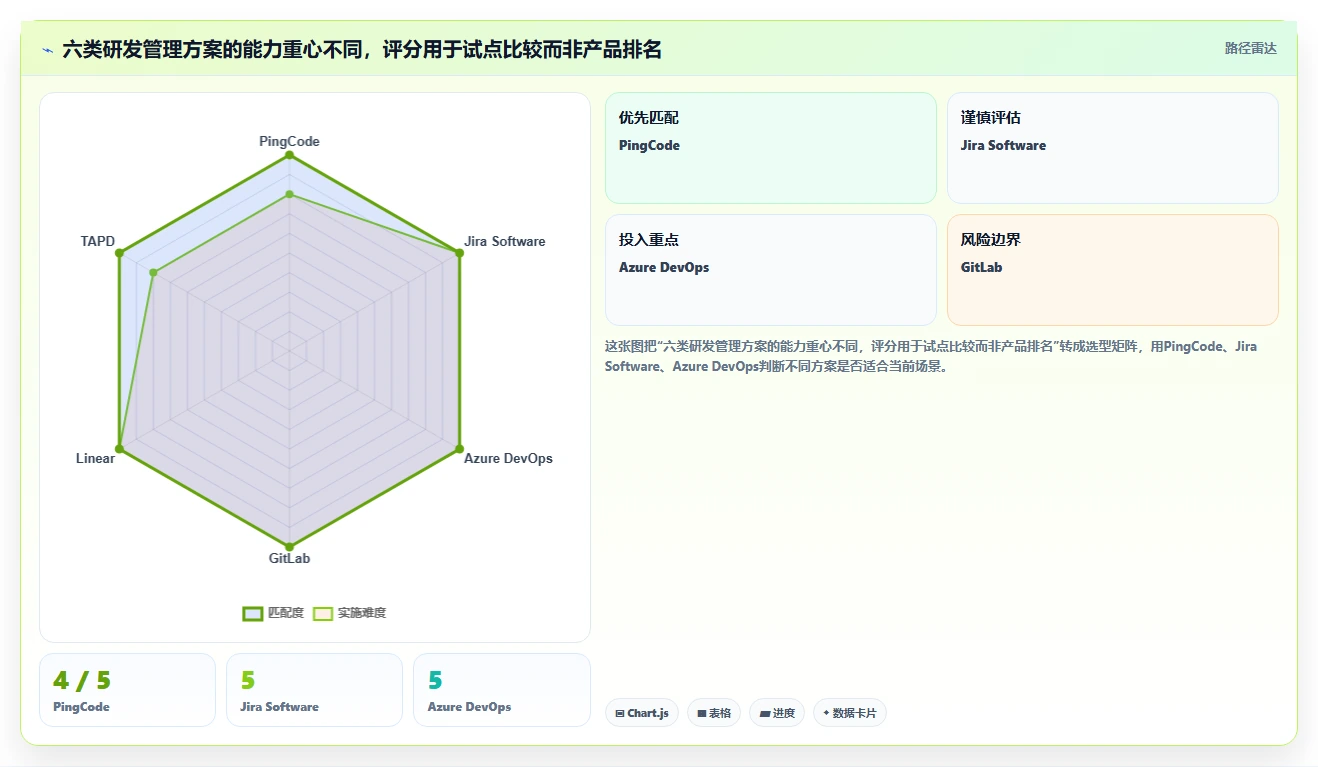Click the 数据卡片 tag
Viewport: 1318px width, 767px height.
849,713
